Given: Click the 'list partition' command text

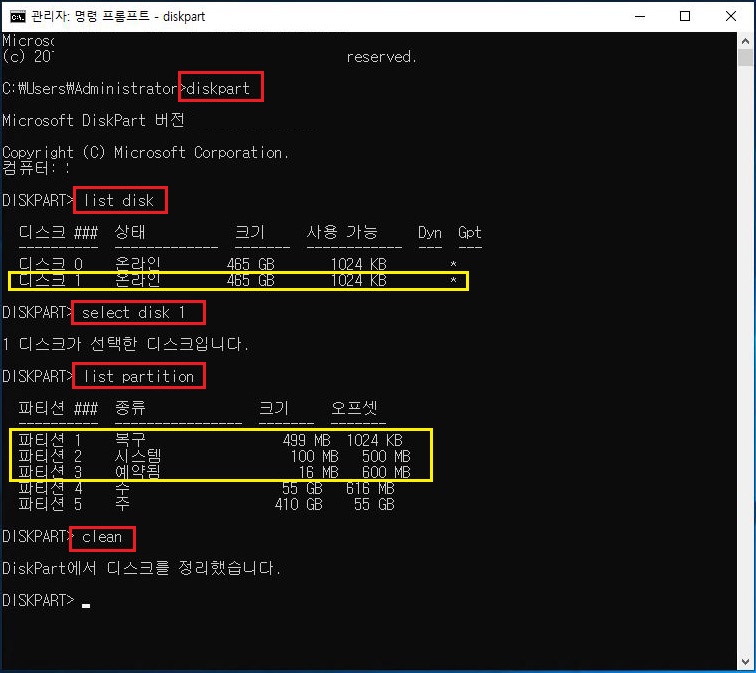Looking at the screenshot, I should [139, 376].
